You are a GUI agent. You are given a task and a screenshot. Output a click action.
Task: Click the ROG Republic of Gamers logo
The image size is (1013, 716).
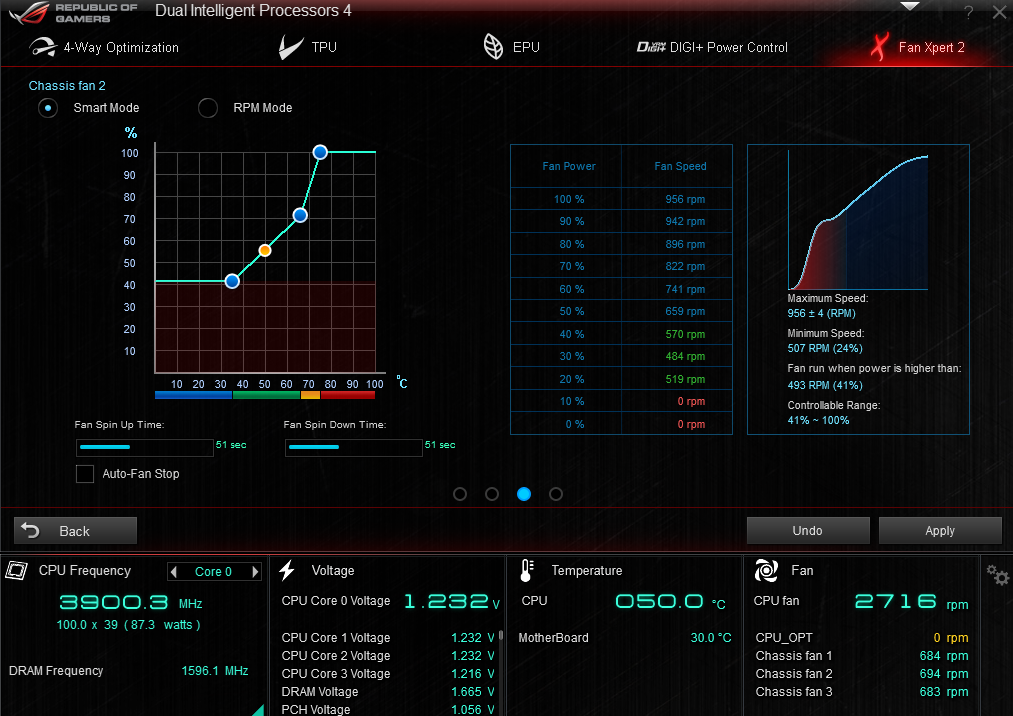72,13
